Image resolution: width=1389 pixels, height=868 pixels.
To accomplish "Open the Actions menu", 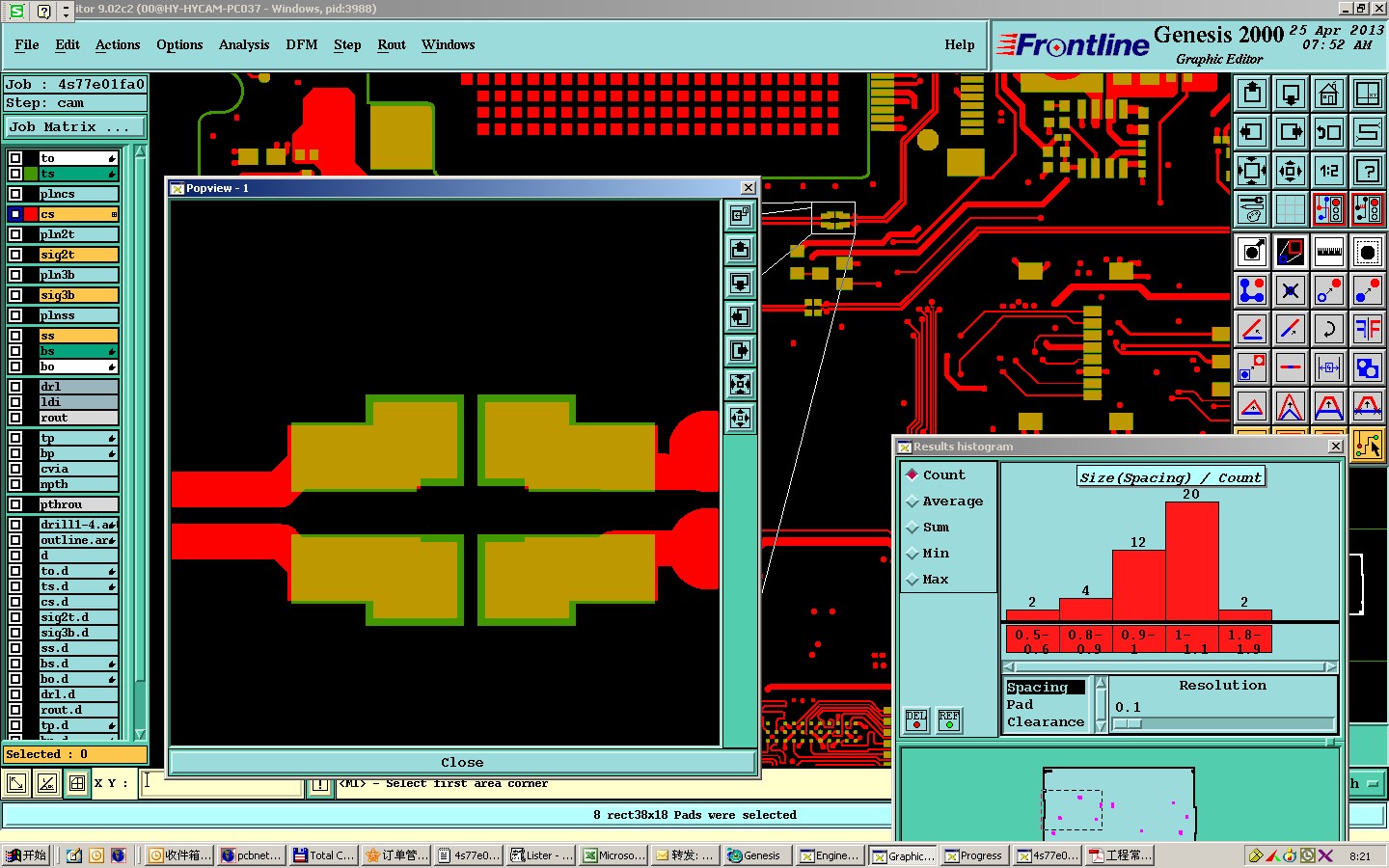I will point(118,44).
